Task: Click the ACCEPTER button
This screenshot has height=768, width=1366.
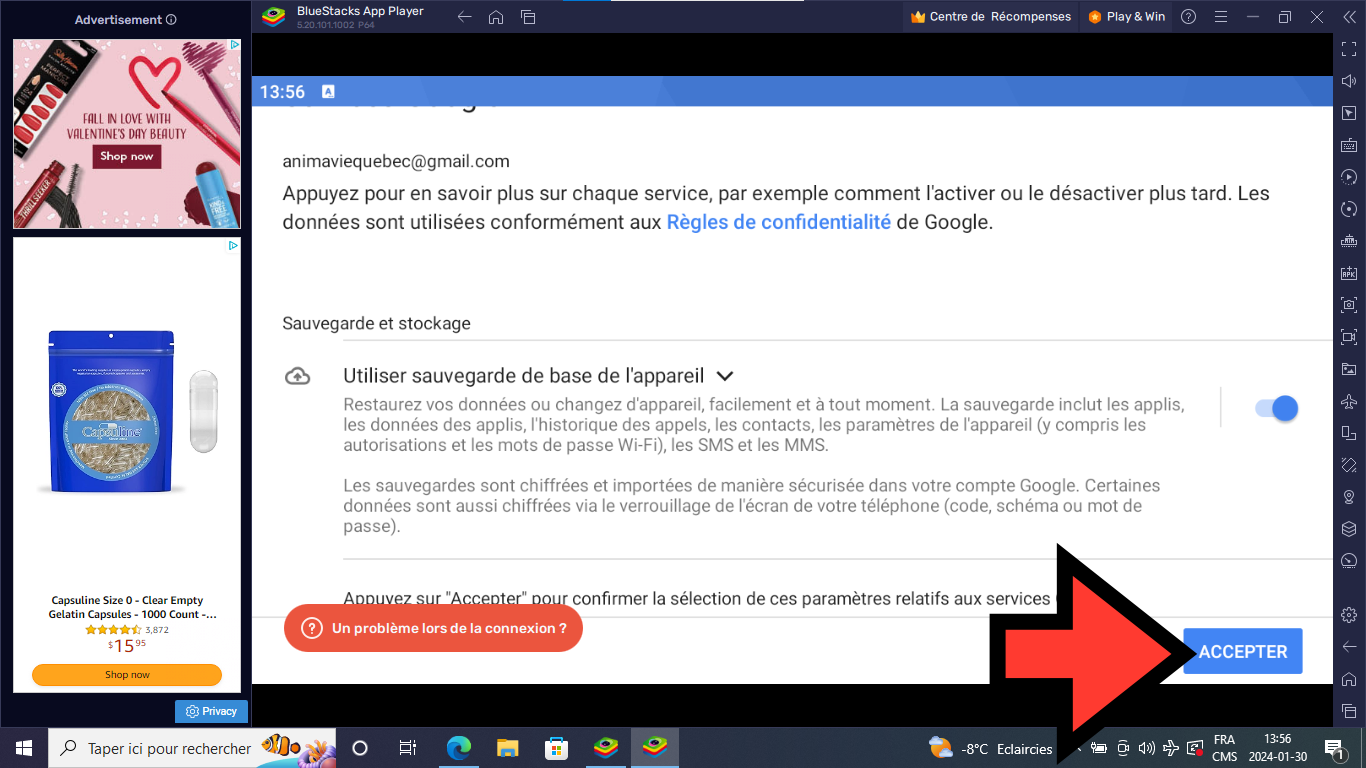Action: [x=1242, y=651]
